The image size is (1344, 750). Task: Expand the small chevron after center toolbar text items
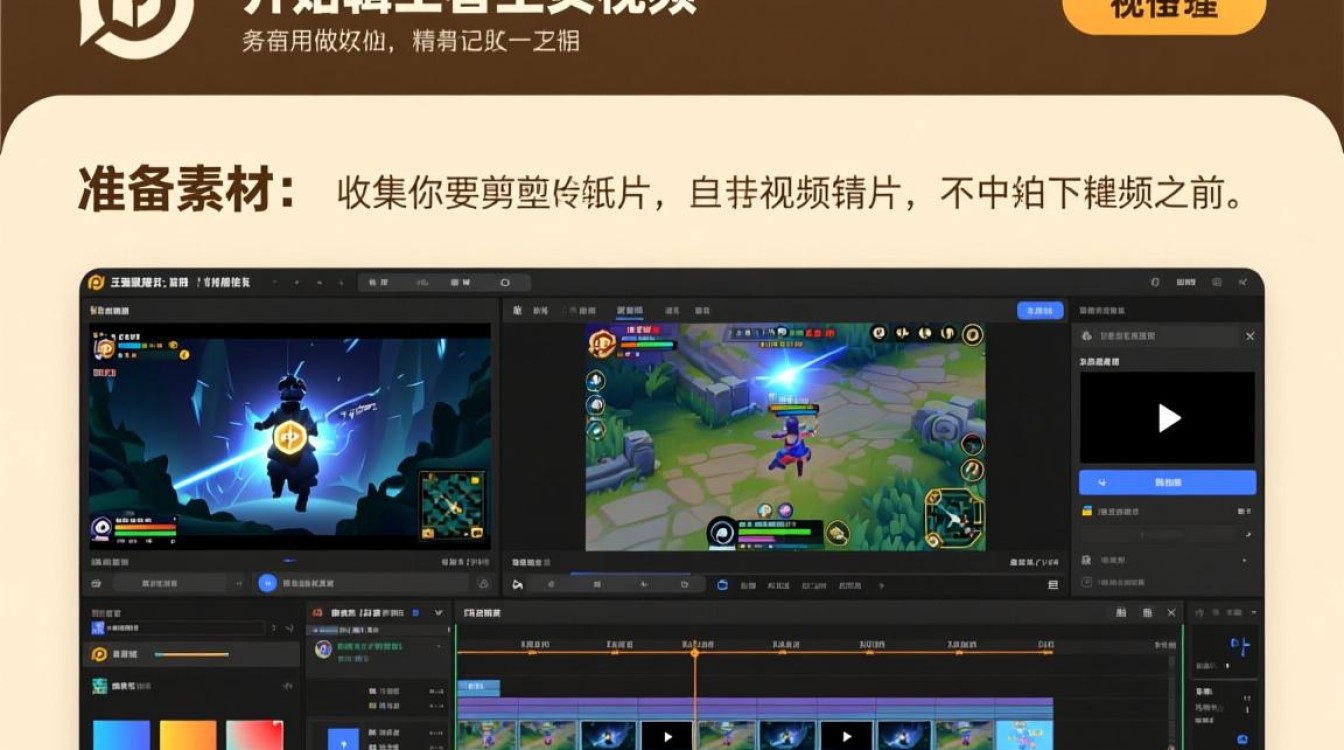click(881, 585)
